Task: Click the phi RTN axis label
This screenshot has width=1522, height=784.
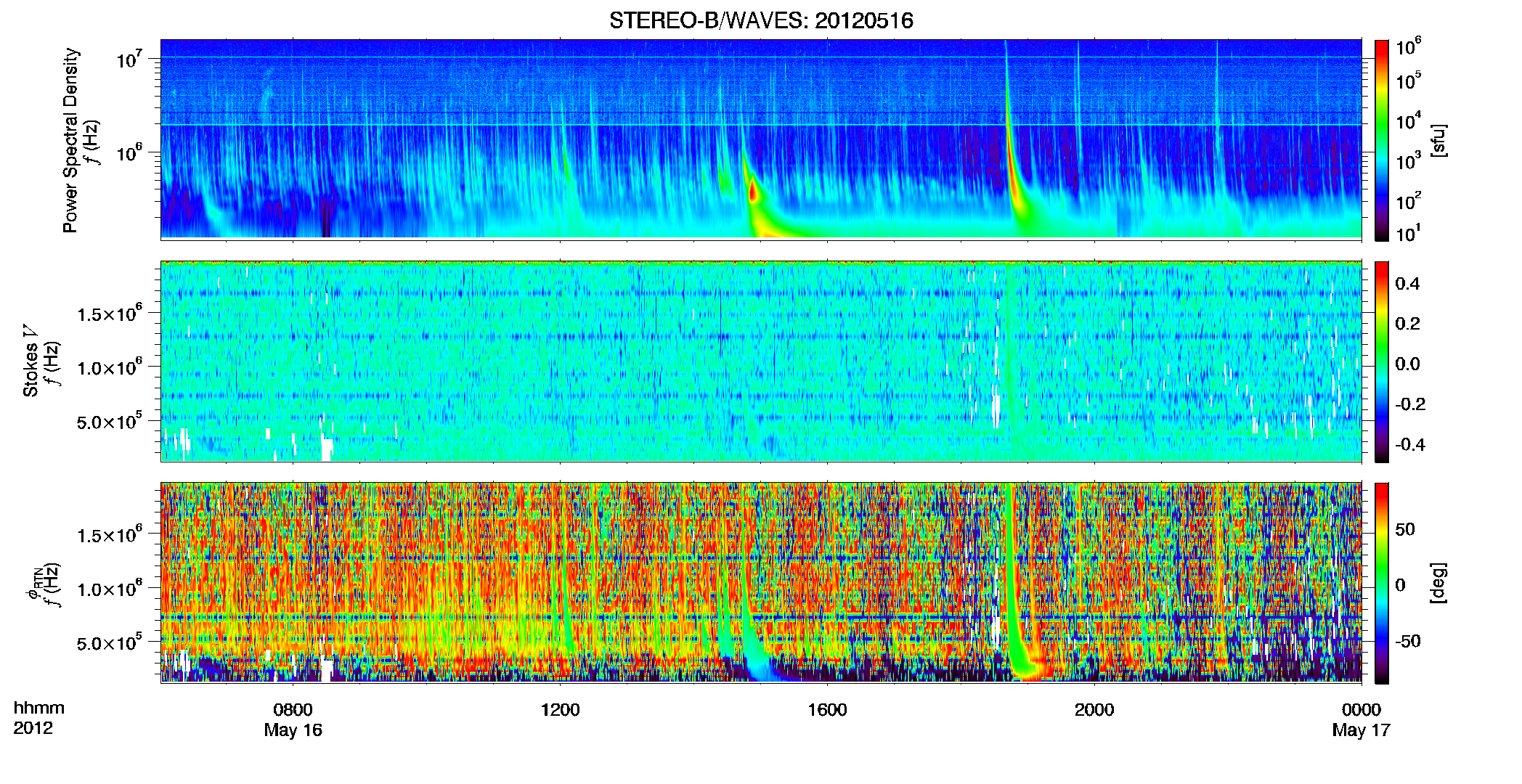Action: click(x=33, y=583)
